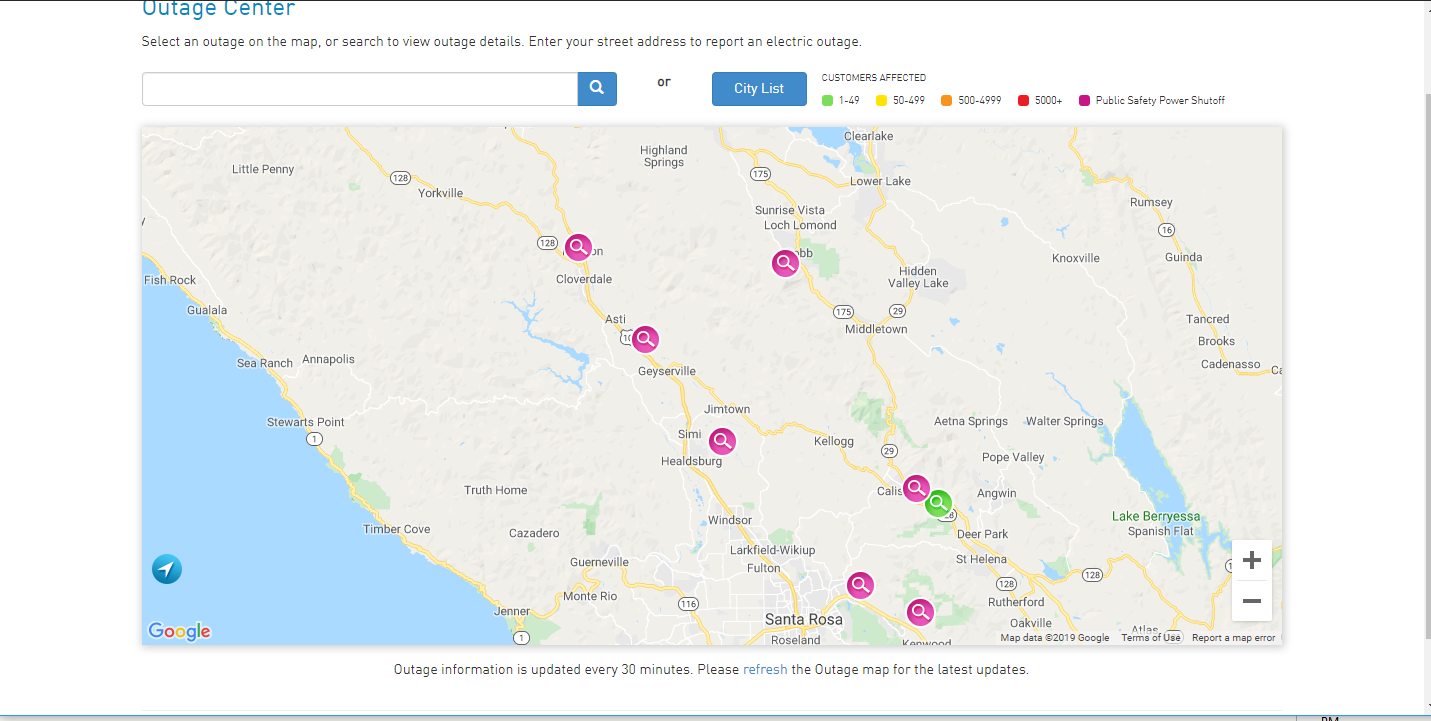
Task: Focus the street address search field
Action: (360, 88)
